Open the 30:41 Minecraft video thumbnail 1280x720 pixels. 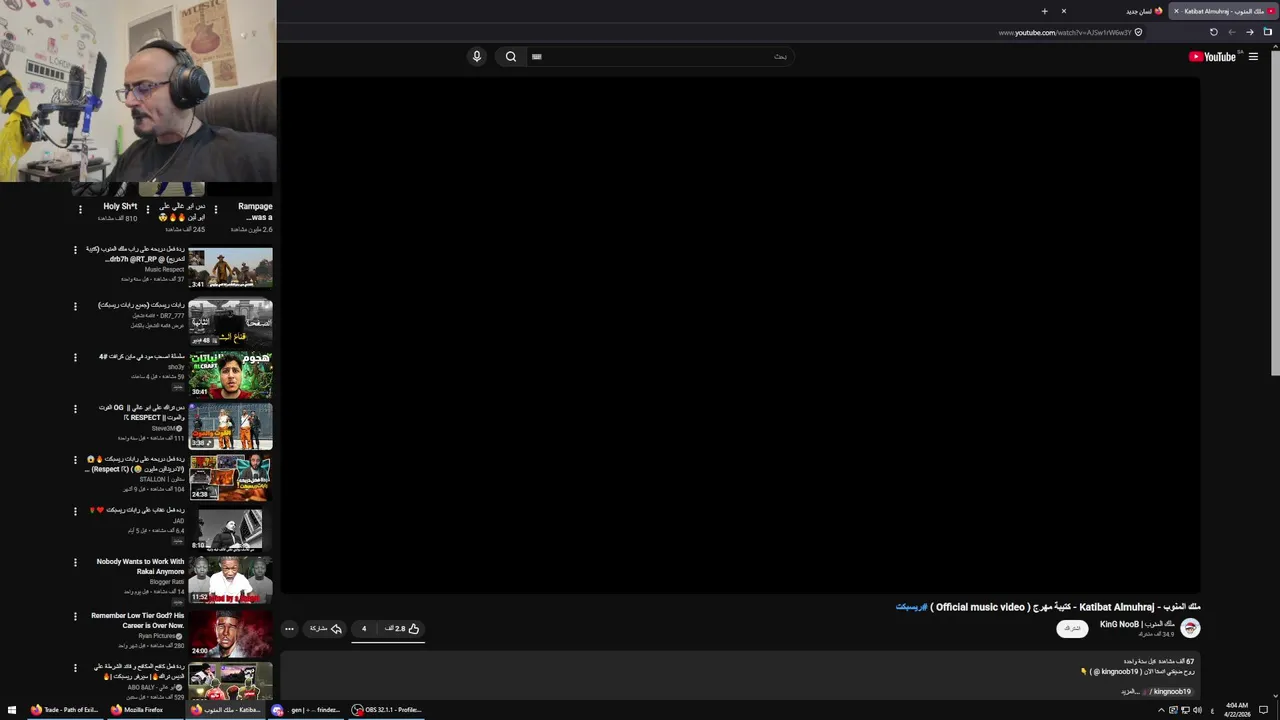coord(230,375)
